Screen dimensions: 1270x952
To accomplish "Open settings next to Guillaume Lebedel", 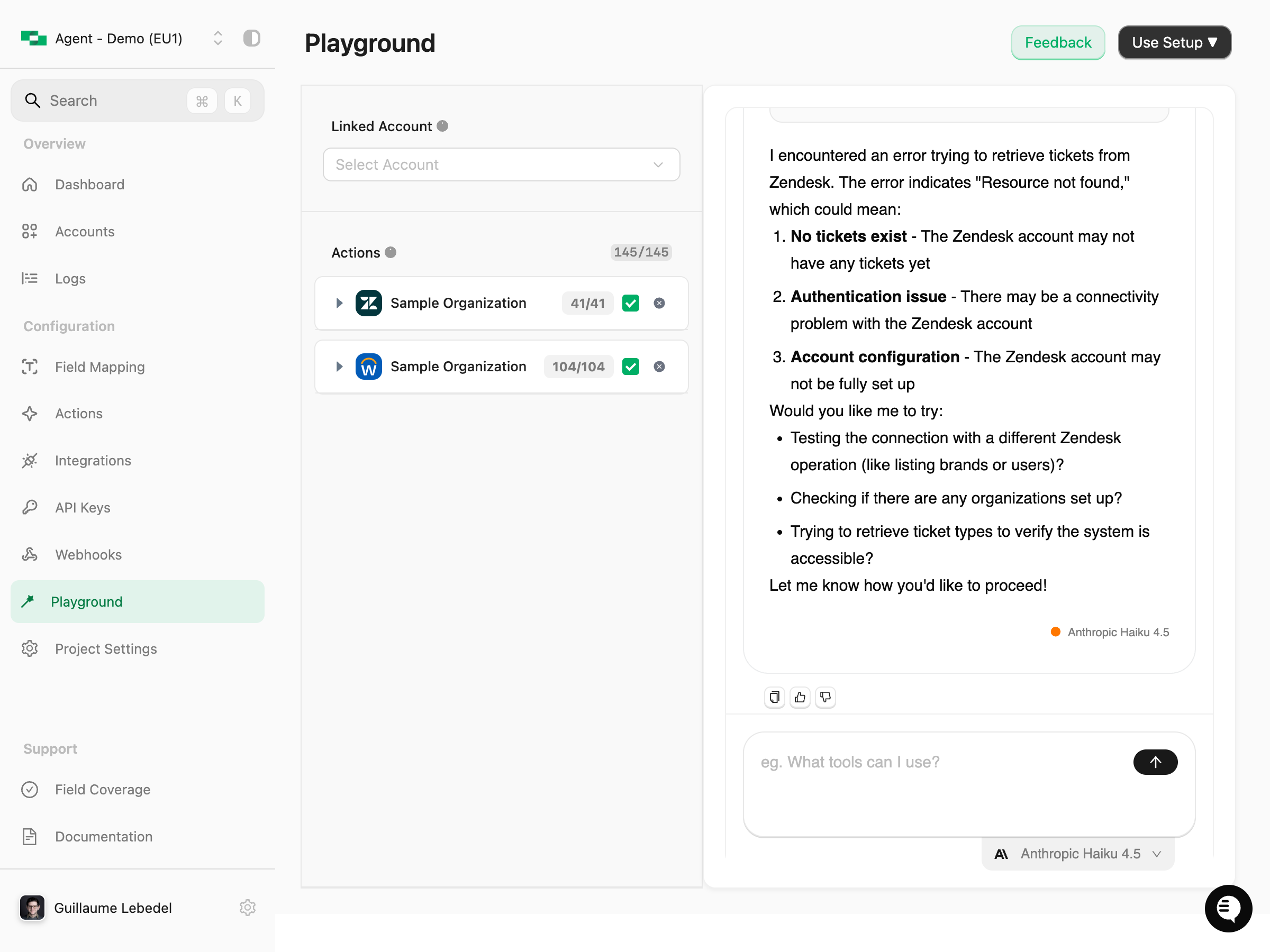I will (x=248, y=908).
